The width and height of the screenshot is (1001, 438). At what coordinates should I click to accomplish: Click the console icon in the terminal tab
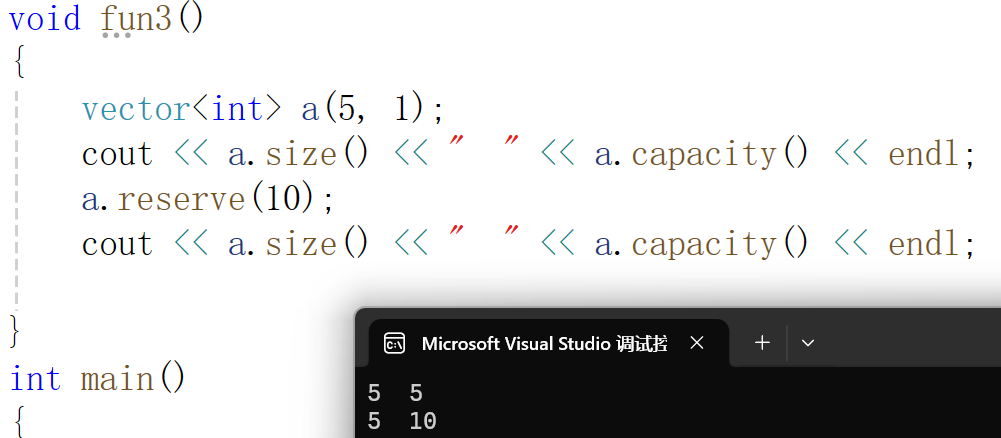tap(394, 344)
